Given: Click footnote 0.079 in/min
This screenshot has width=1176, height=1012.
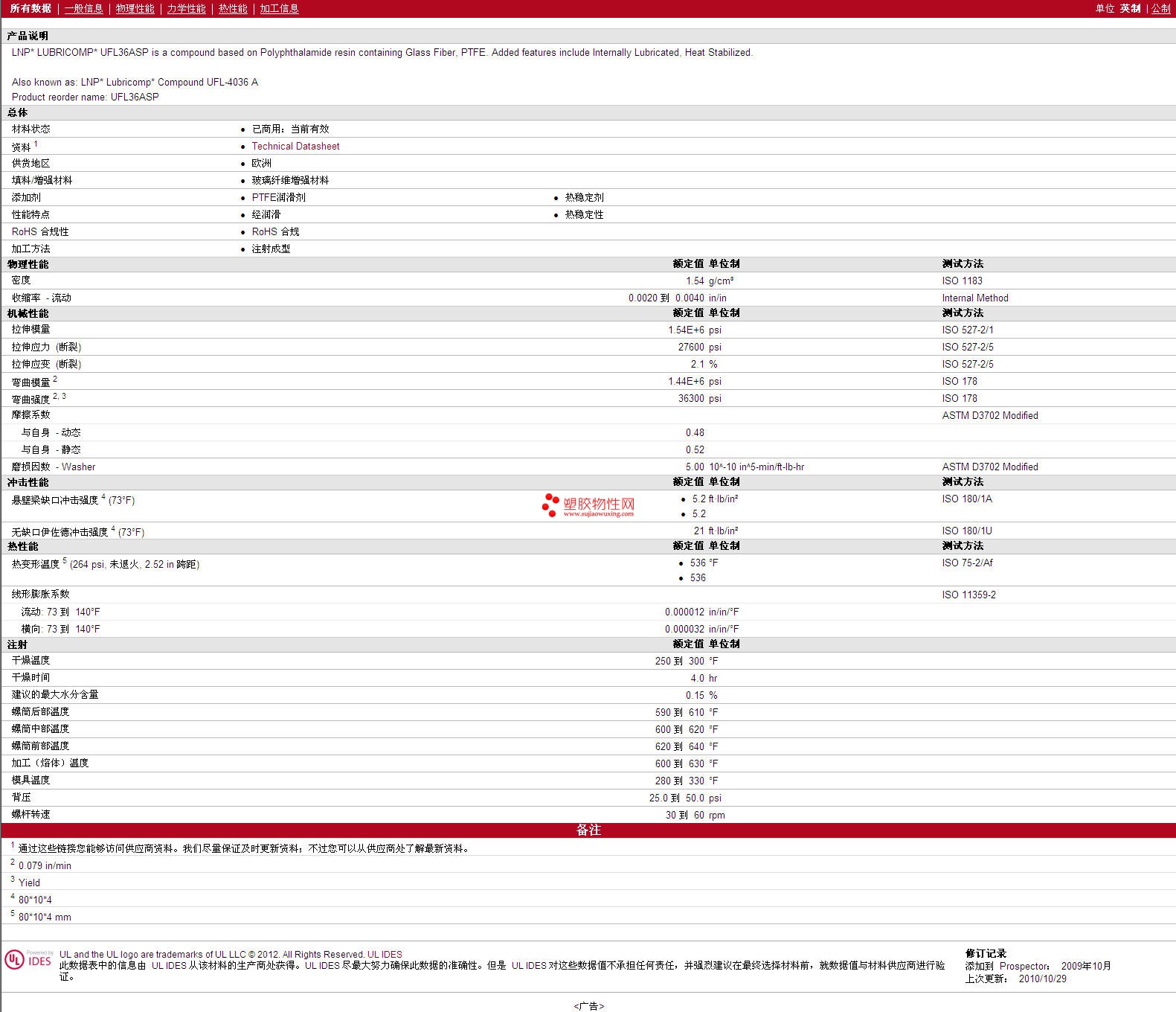Looking at the screenshot, I should point(45,865).
